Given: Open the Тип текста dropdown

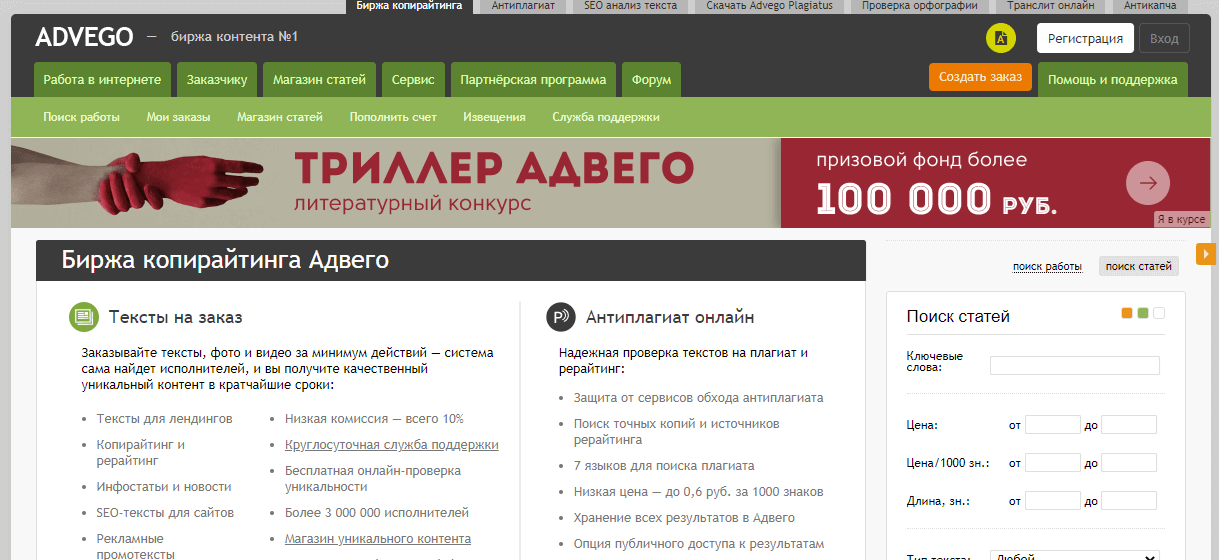Looking at the screenshot, I should click(1075, 555).
